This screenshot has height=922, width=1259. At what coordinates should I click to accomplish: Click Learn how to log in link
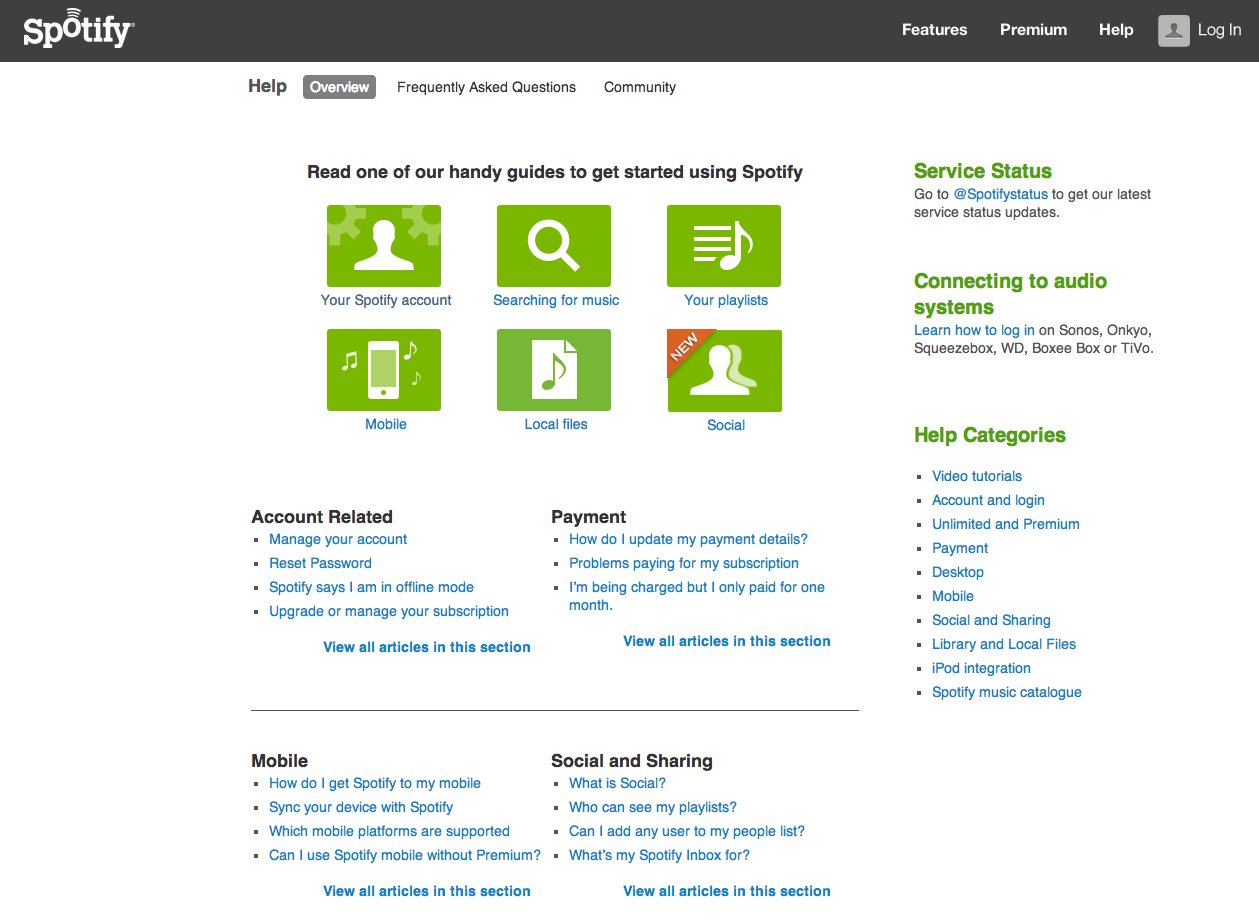[974, 330]
